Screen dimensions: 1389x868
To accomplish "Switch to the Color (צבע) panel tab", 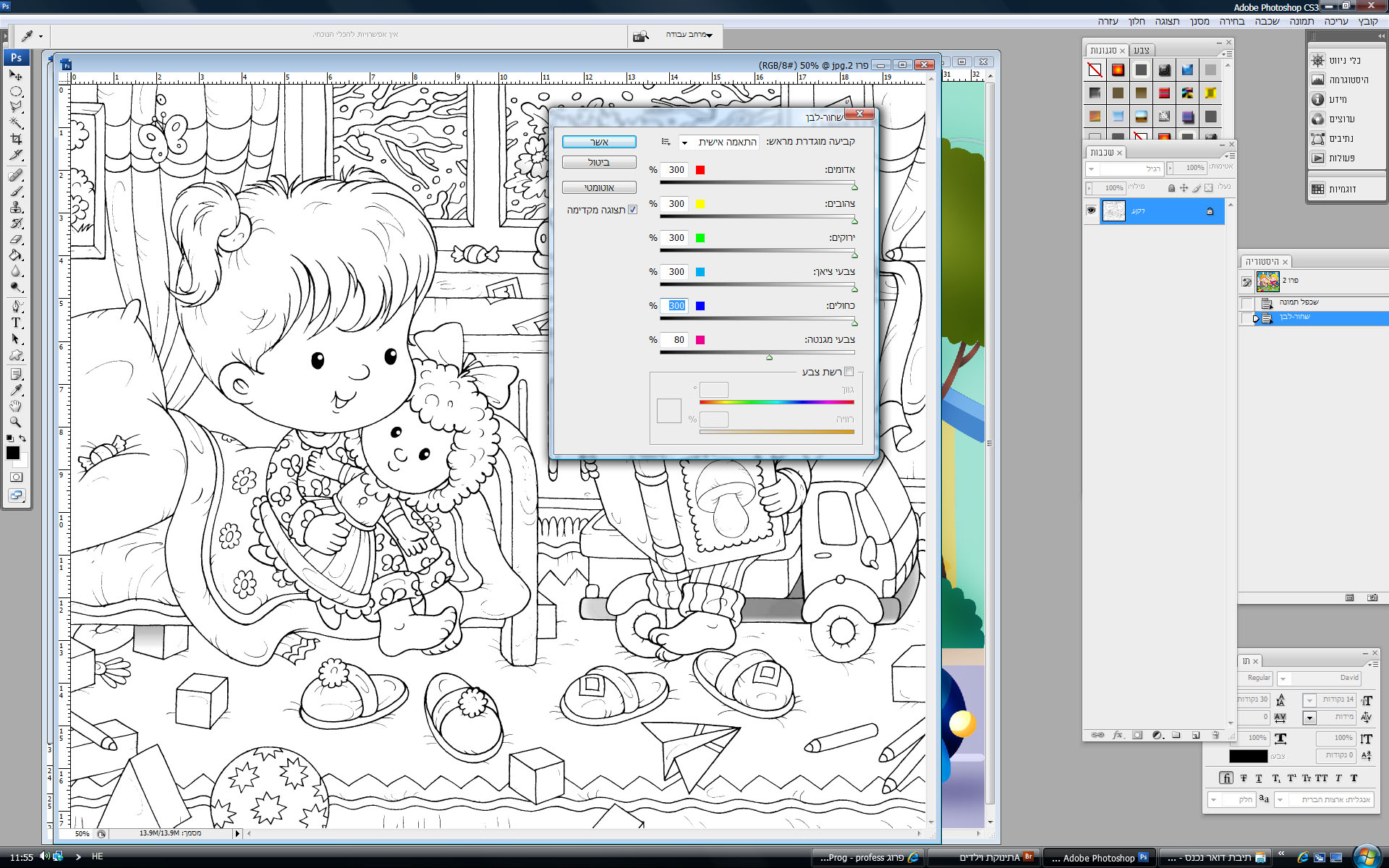I will [x=1142, y=51].
